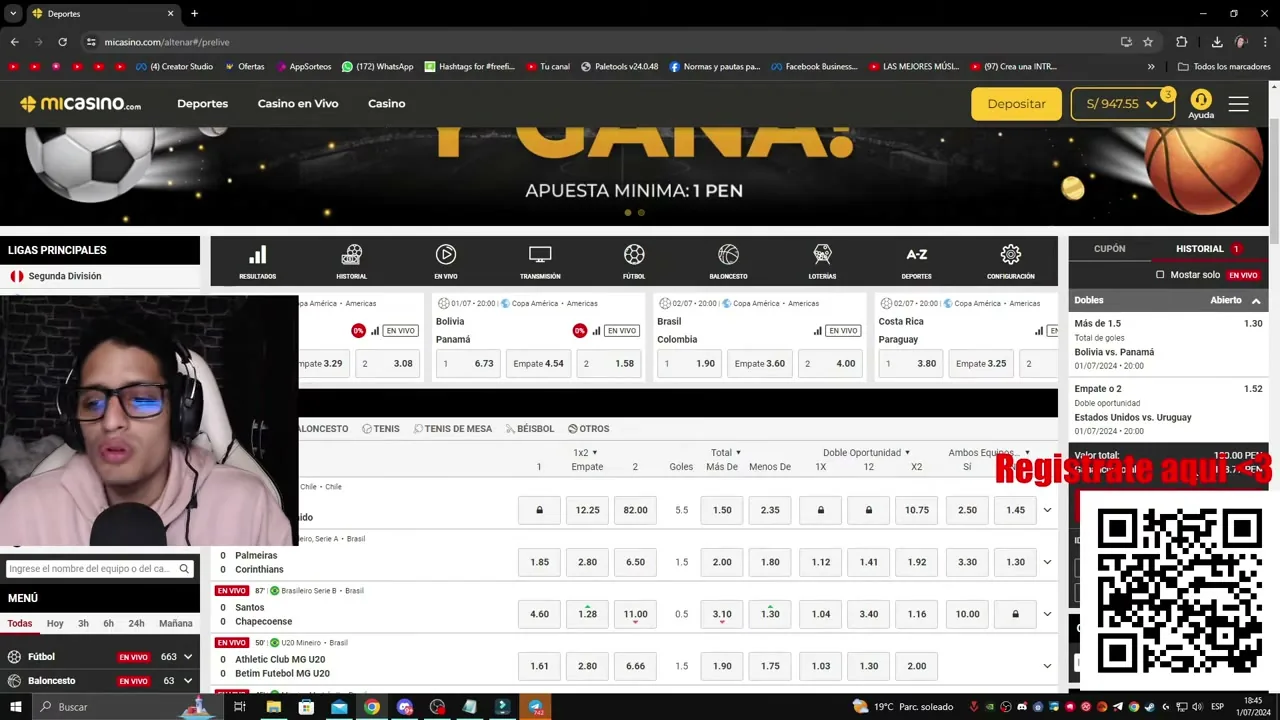Open the Transmisión monitor icon
Viewport: 1280px width, 720px height.
[x=540, y=262]
